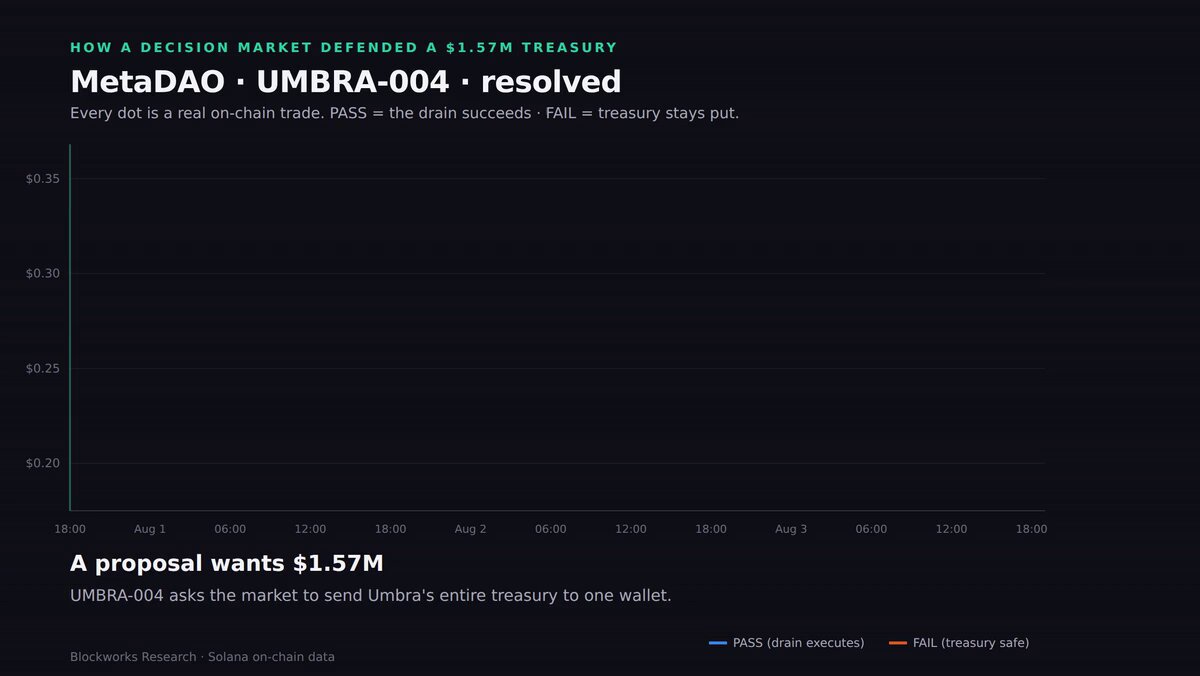Click the $0.25 y-axis label
This screenshot has height=676, width=1200.
(x=43, y=369)
